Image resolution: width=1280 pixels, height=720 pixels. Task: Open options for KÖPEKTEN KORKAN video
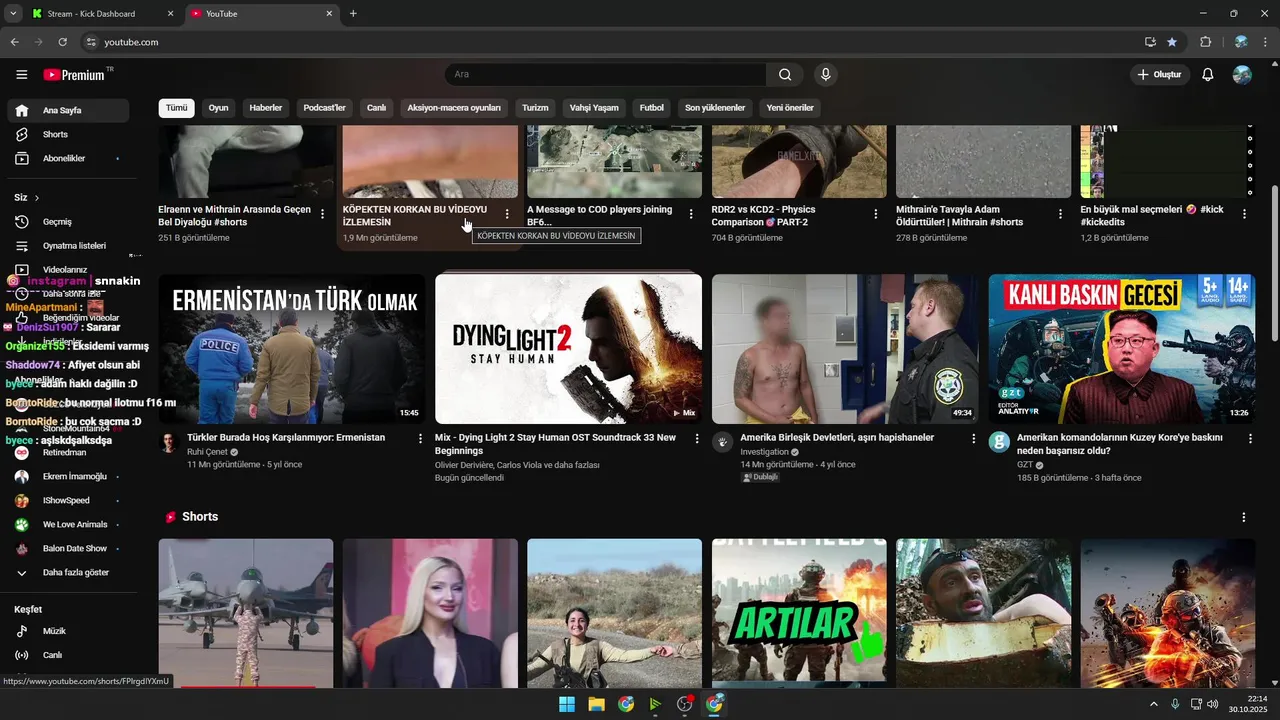(507, 214)
